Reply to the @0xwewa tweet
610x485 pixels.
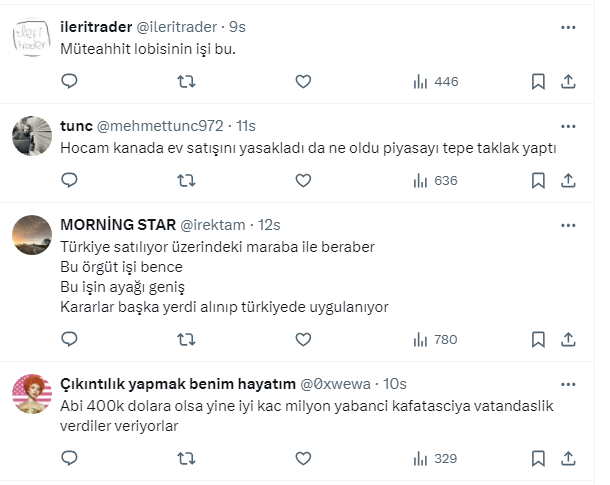[x=69, y=458]
